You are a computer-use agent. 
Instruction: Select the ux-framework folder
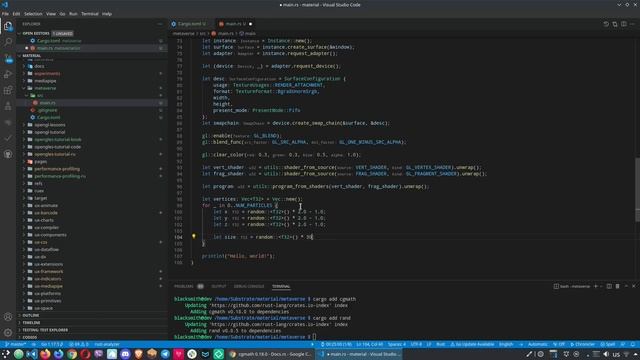pos(49,272)
